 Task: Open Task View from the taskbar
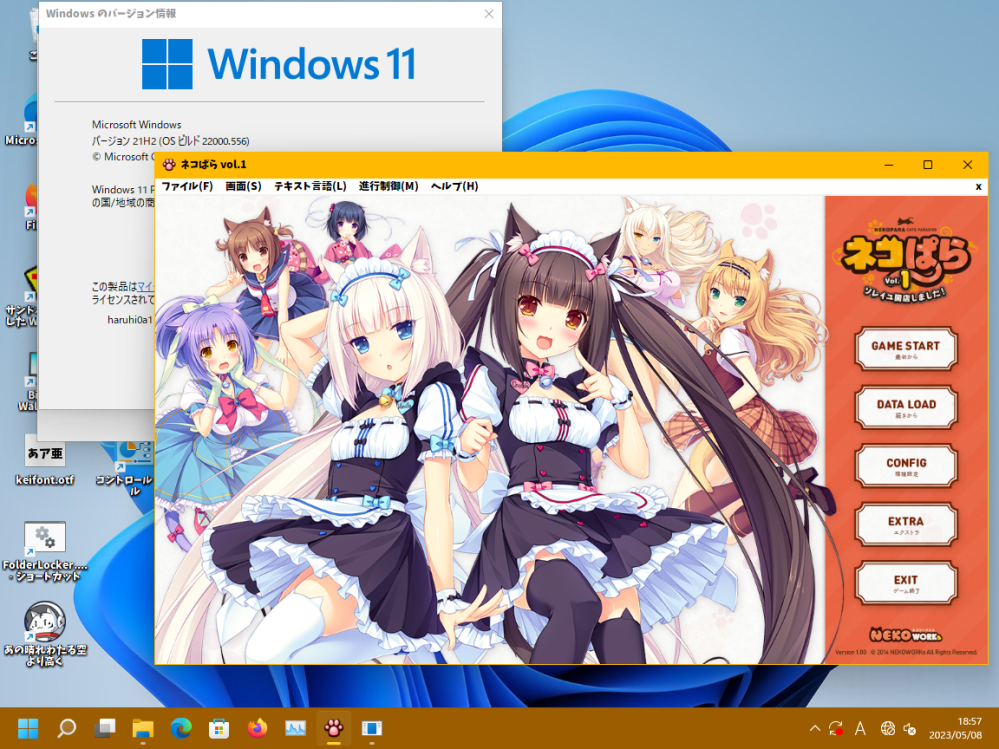(104, 728)
